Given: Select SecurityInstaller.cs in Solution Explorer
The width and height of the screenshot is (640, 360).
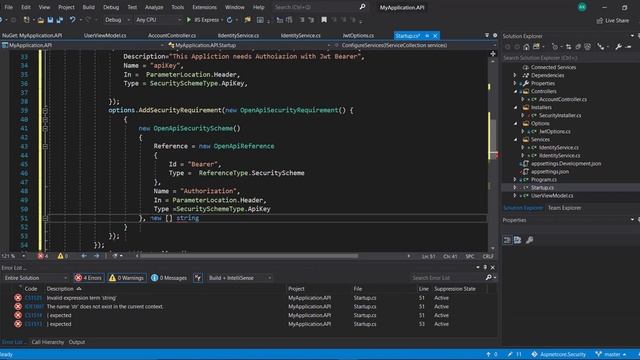Looking at the screenshot, I should click(560, 116).
